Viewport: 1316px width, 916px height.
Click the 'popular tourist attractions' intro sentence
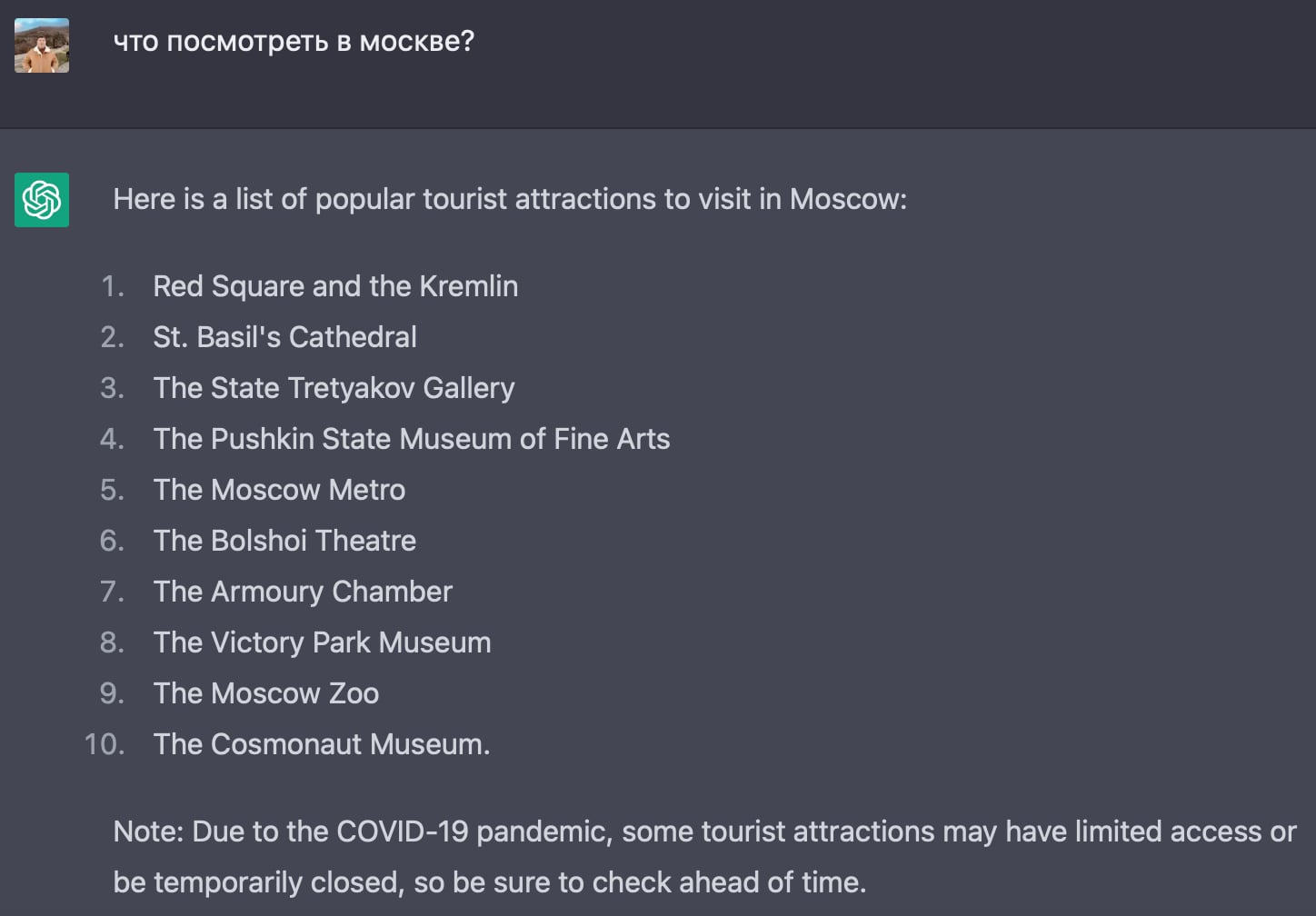[x=510, y=199]
